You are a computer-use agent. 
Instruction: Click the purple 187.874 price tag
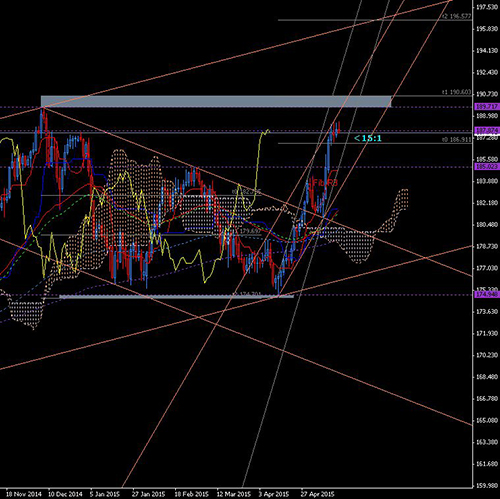487,130
